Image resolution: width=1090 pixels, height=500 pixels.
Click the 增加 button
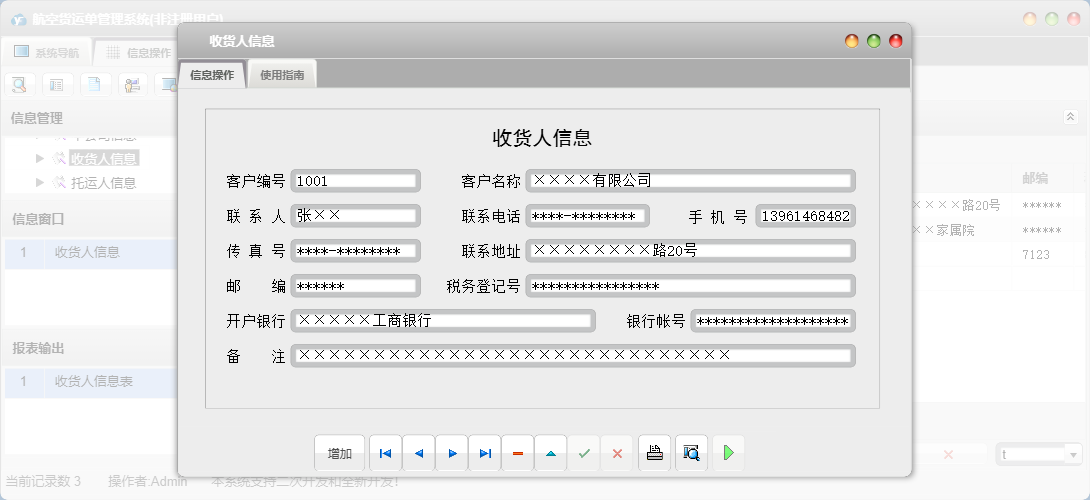tap(339, 453)
